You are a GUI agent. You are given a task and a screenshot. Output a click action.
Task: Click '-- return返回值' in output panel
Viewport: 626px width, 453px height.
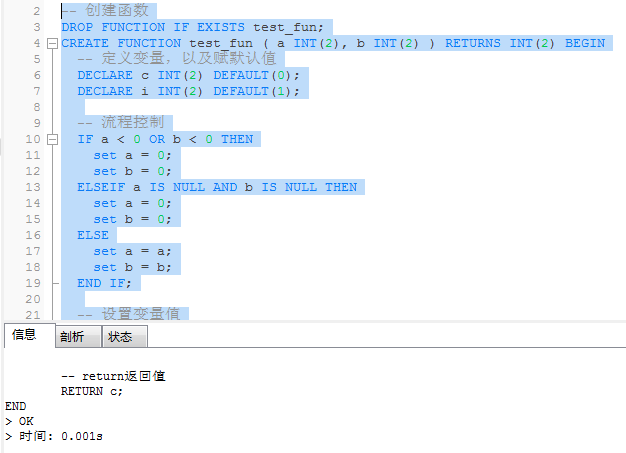click(x=113, y=376)
